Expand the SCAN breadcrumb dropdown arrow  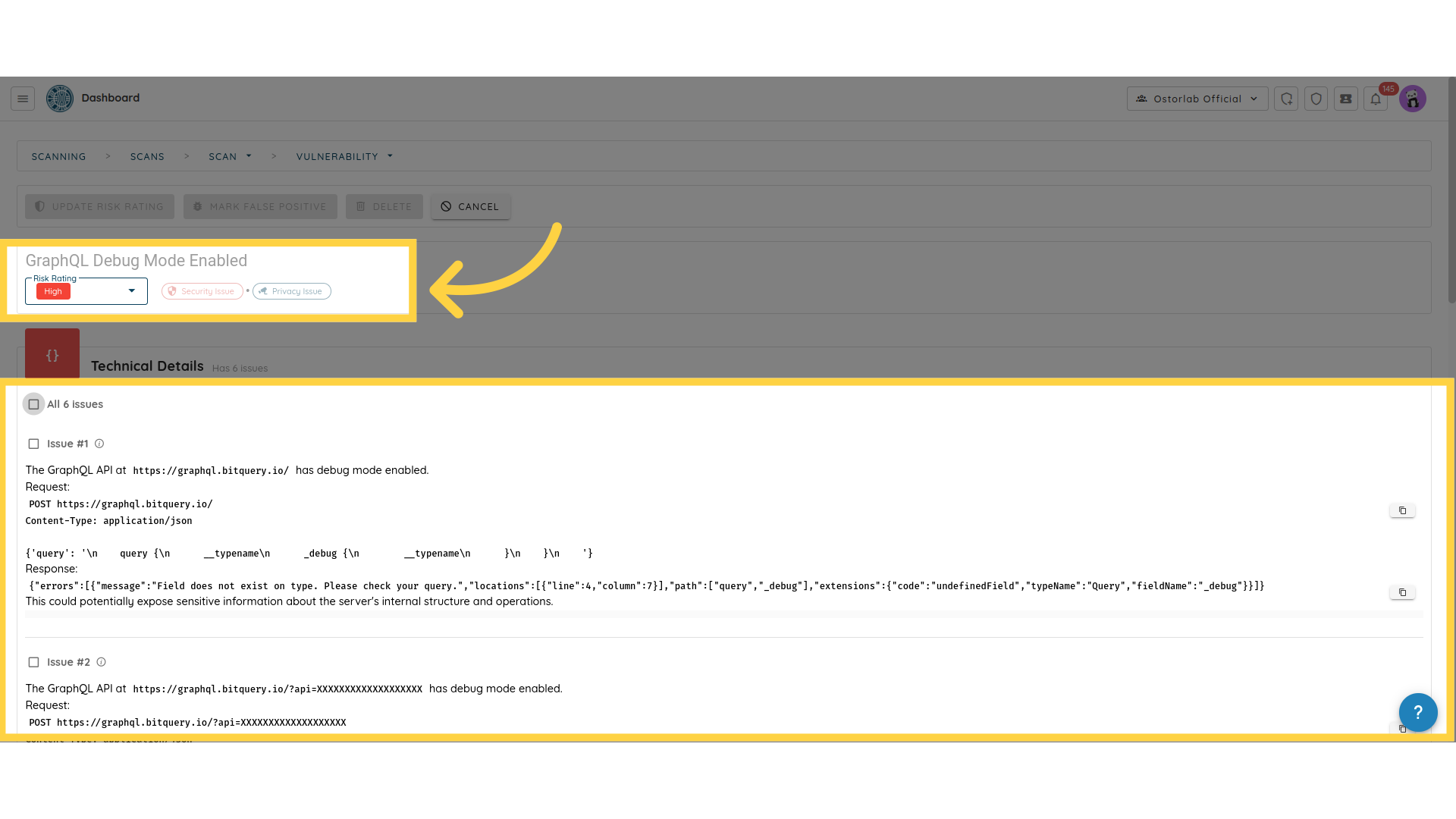point(249,156)
